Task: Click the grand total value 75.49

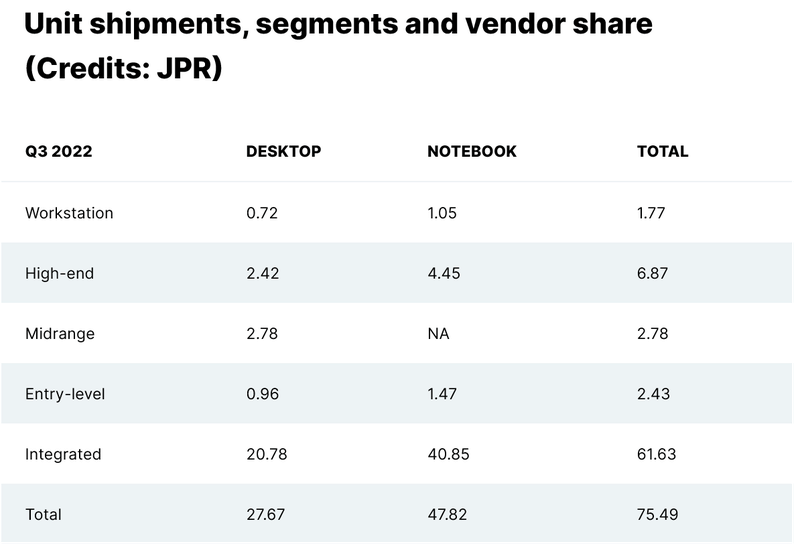Action: coord(657,514)
